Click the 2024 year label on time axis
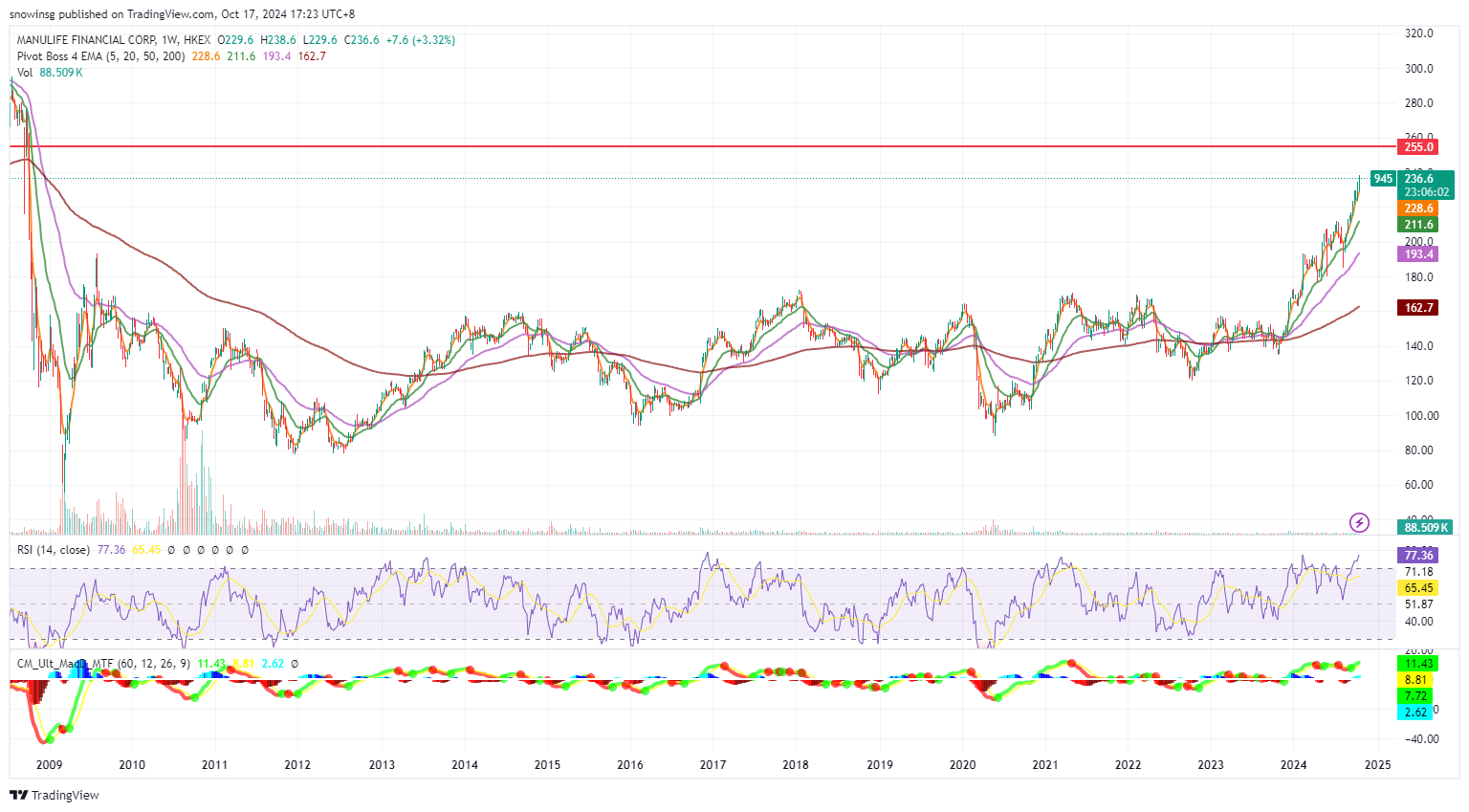This screenshot has height=812, width=1469. point(1294,765)
